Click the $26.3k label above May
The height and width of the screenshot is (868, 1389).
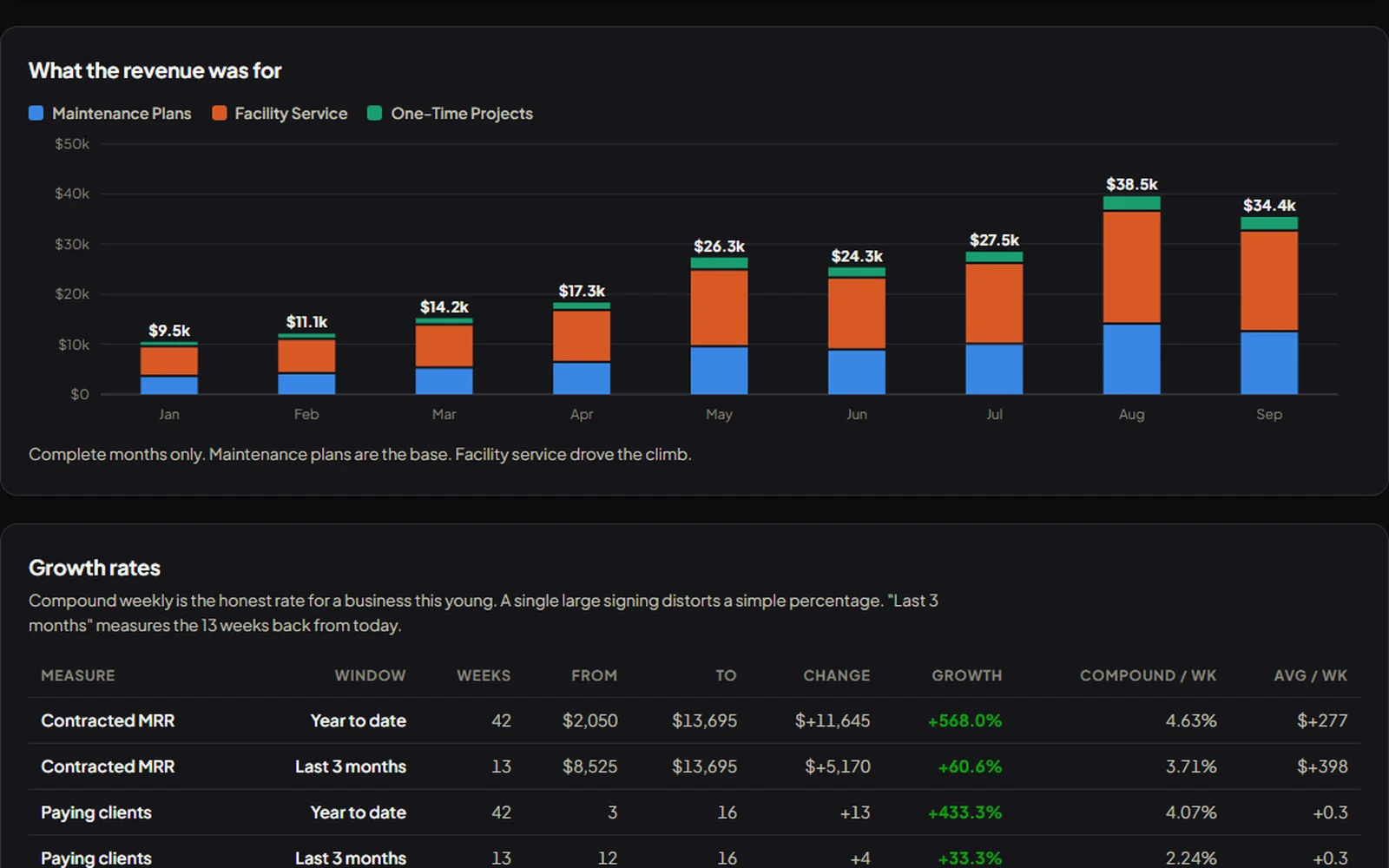point(719,247)
